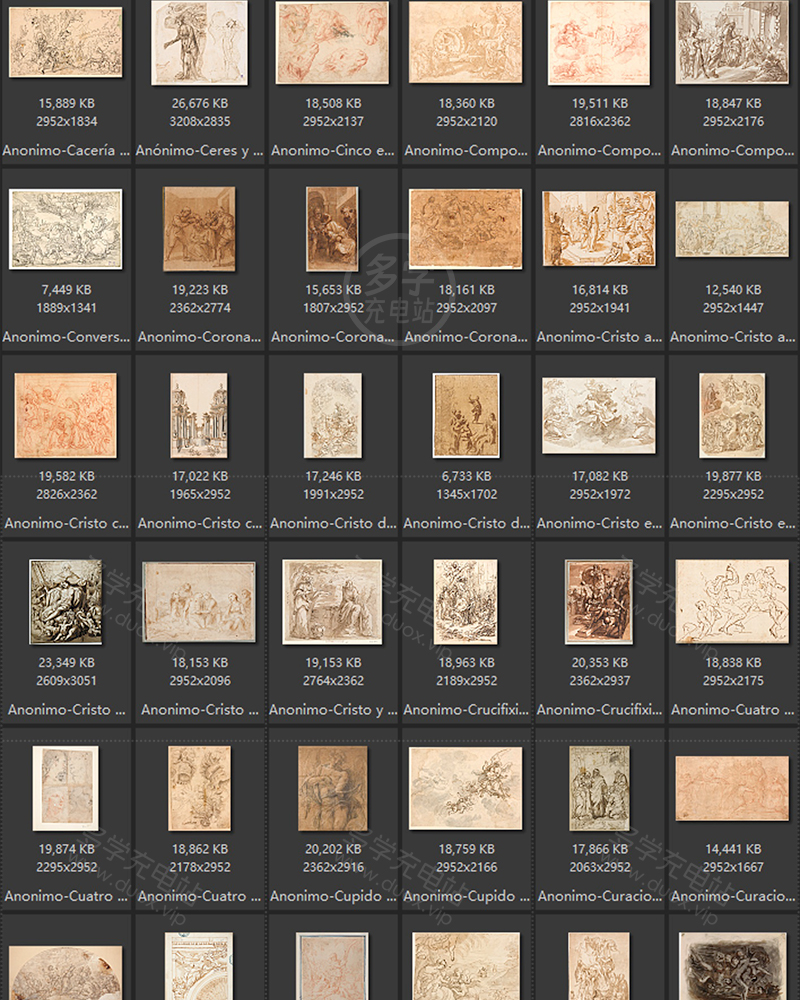Viewport: 800px width, 1000px height.
Task: Click the Anonimo-Cupido thumbnail sized 2952x2166
Action: coord(465,788)
